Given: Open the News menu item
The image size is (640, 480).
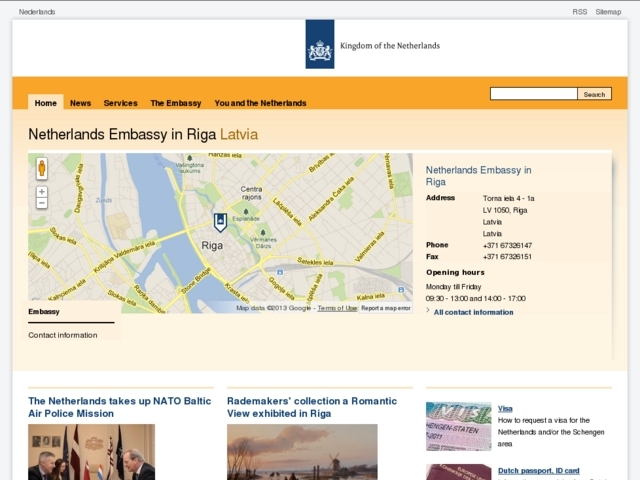Looking at the screenshot, I should click(80, 103).
